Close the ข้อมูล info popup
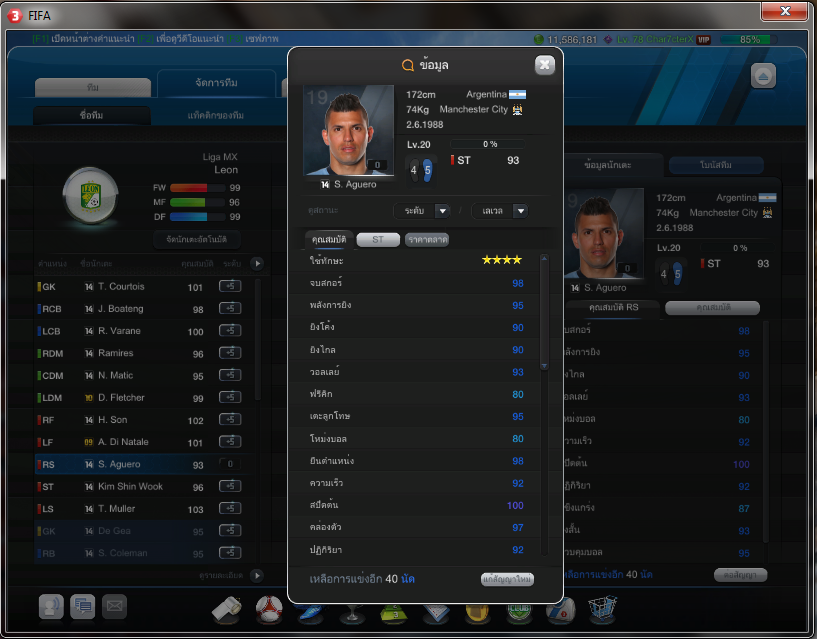The image size is (817, 639). coord(544,65)
